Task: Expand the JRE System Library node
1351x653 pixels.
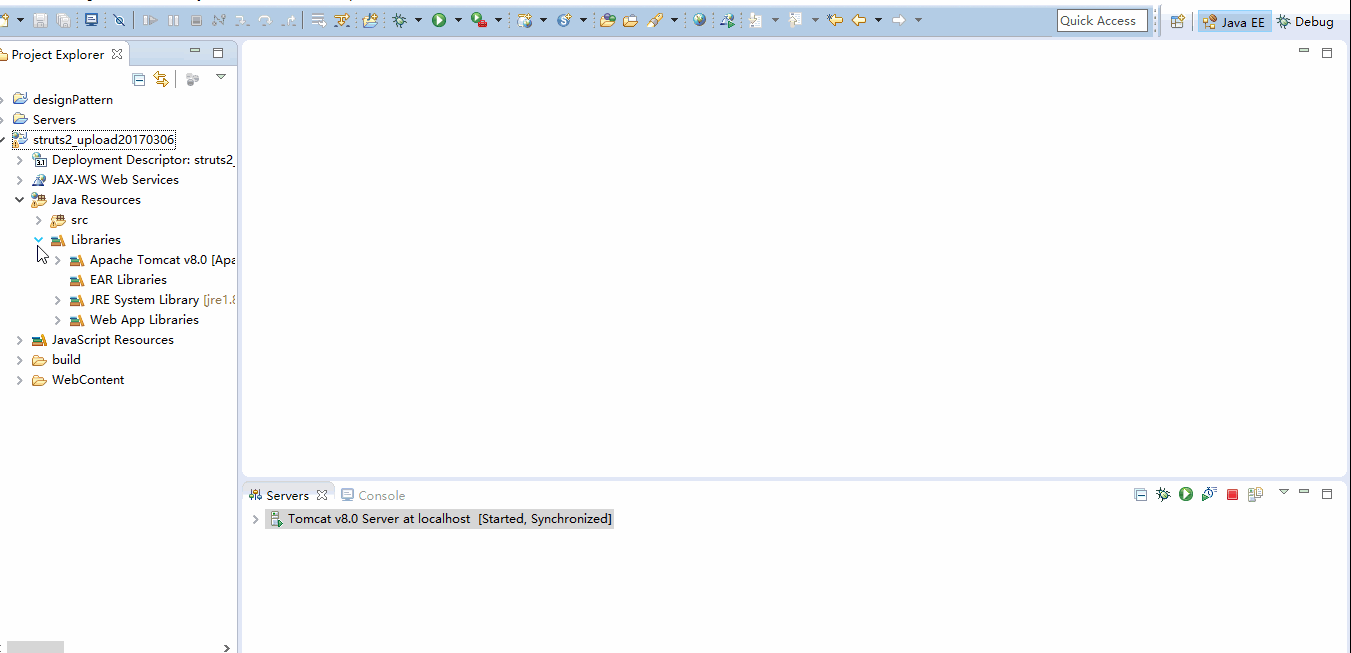Action: click(x=57, y=300)
